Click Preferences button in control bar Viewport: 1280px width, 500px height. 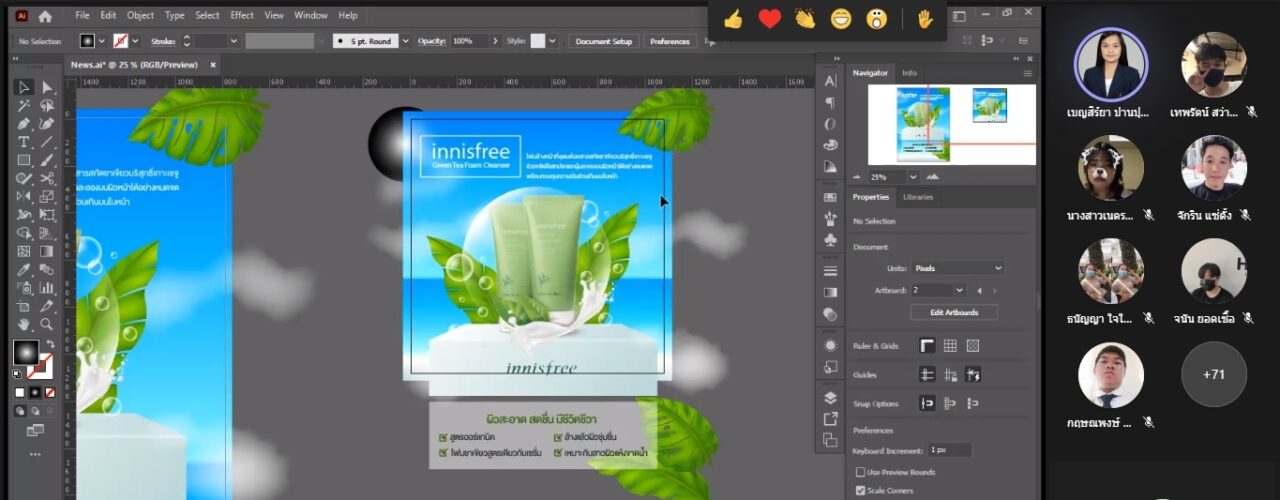pyautogui.click(x=669, y=41)
